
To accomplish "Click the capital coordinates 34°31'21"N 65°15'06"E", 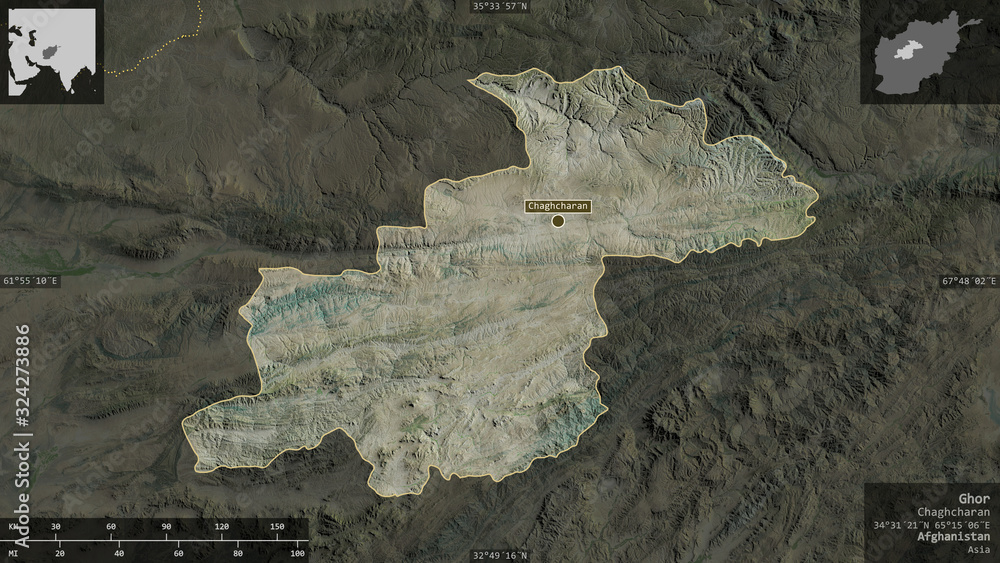I will click(x=932, y=525).
